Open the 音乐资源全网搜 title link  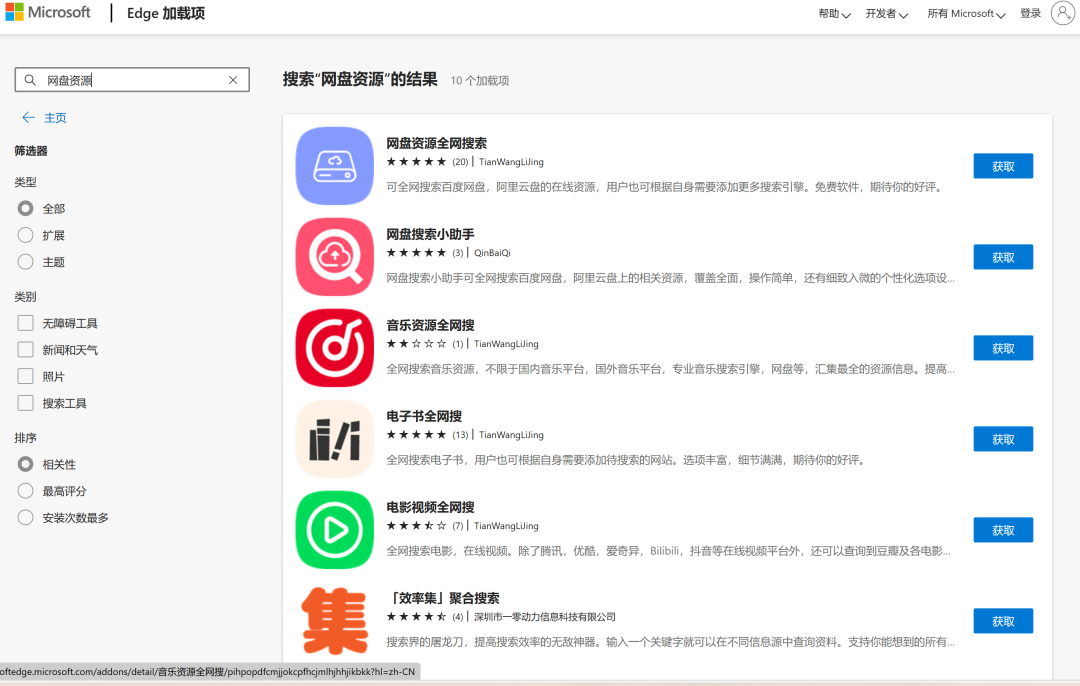[430, 325]
